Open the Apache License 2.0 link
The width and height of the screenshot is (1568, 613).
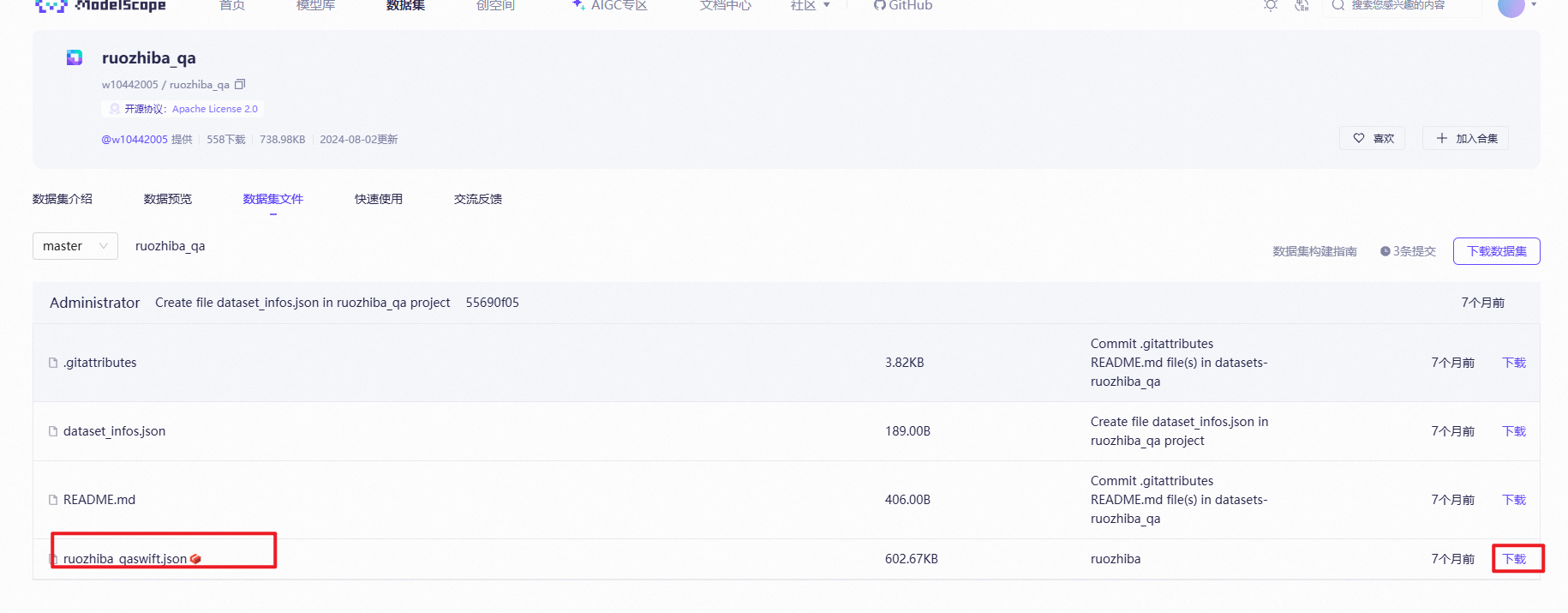214,109
